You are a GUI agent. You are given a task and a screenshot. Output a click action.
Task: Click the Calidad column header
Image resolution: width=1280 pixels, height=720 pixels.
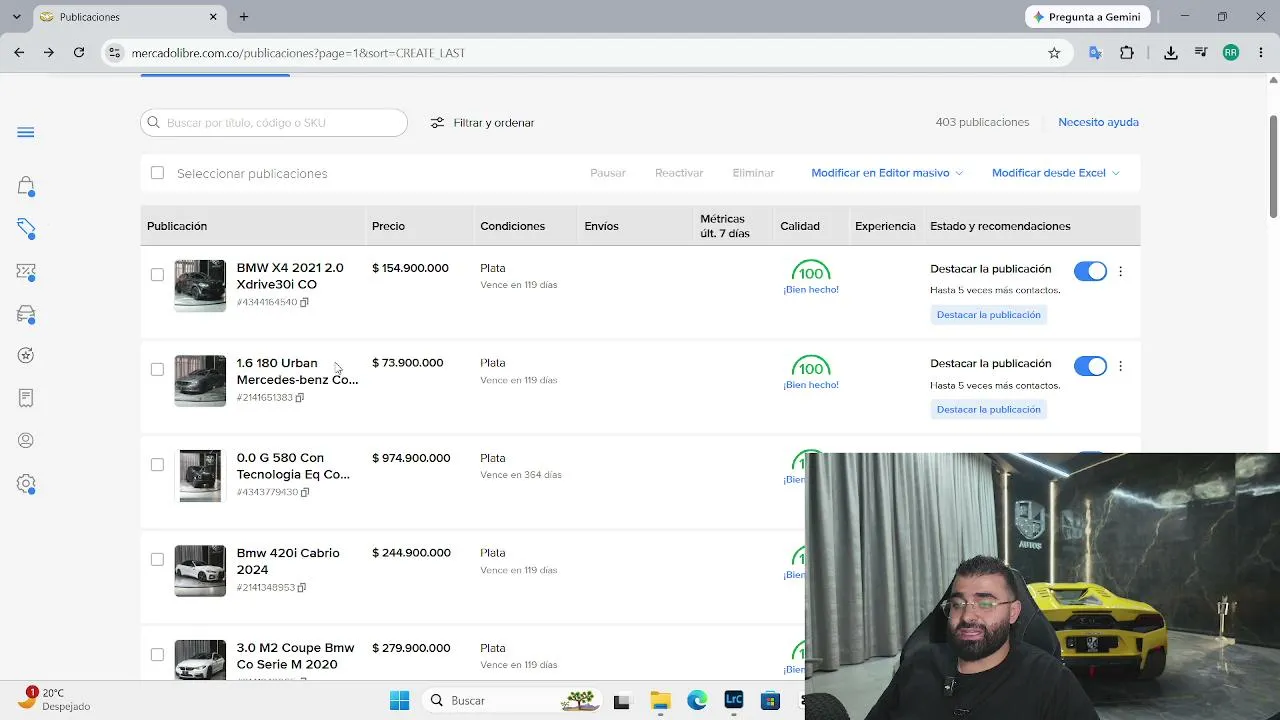800,226
